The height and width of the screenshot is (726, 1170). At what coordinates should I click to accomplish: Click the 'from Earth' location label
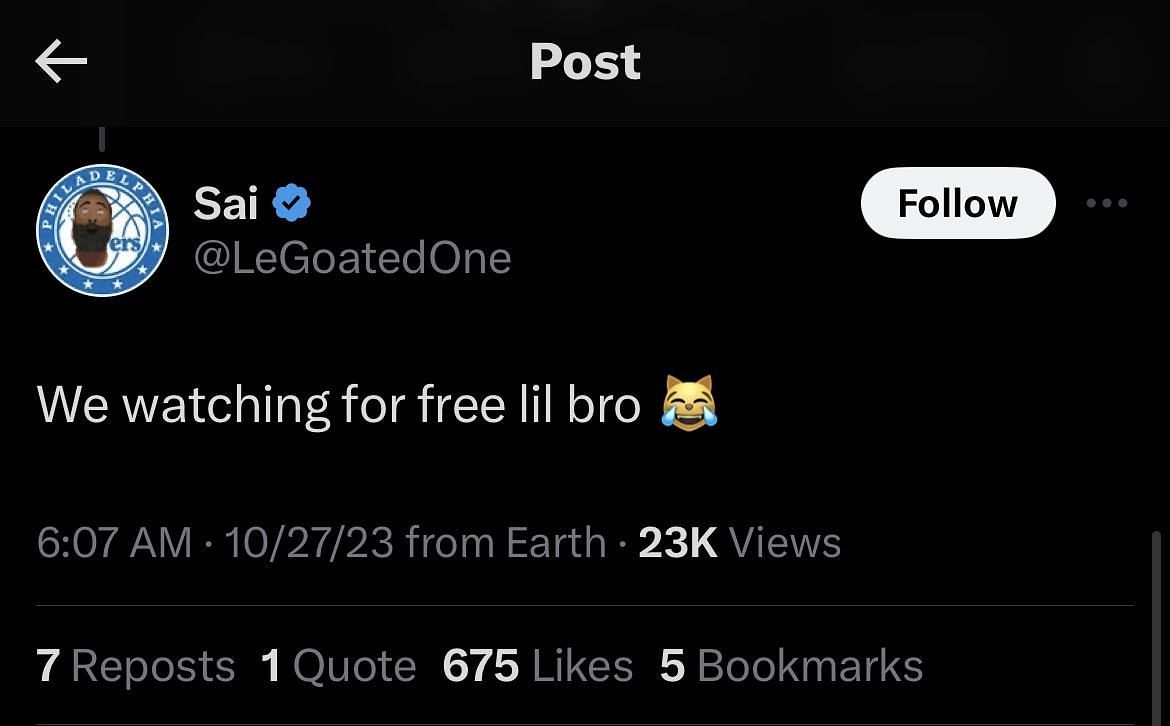(x=506, y=543)
